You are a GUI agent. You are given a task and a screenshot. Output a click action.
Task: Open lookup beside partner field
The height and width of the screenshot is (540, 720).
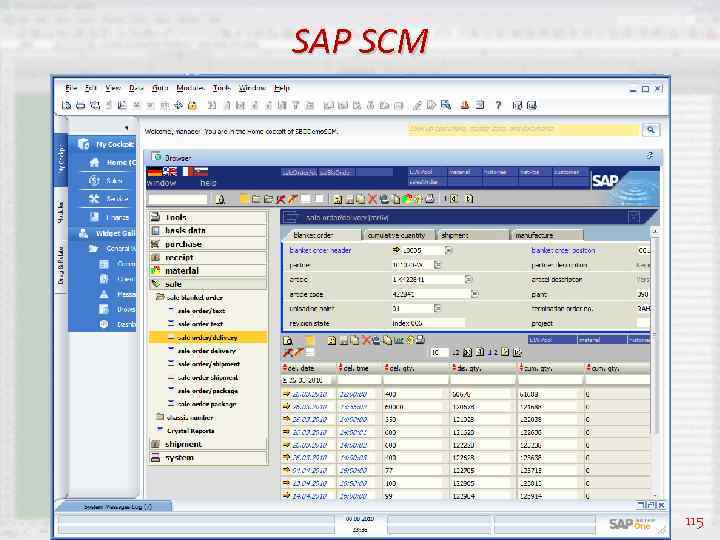437,265
